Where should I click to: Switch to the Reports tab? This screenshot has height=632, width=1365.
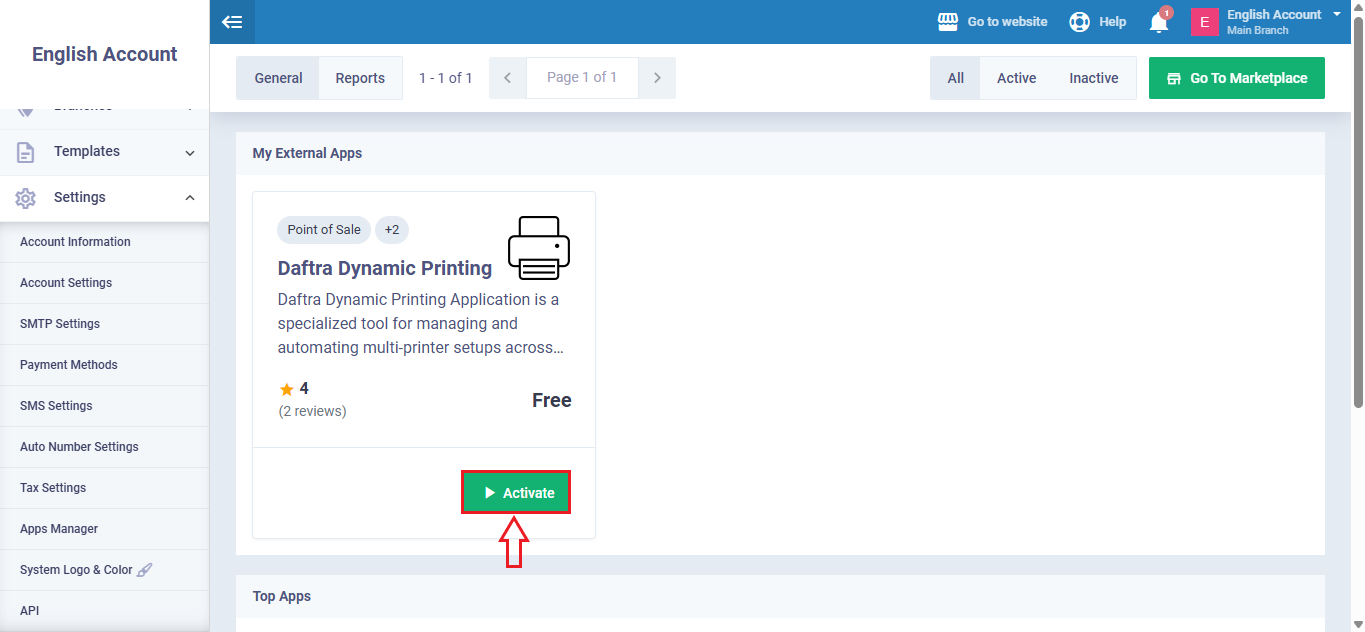pos(360,78)
